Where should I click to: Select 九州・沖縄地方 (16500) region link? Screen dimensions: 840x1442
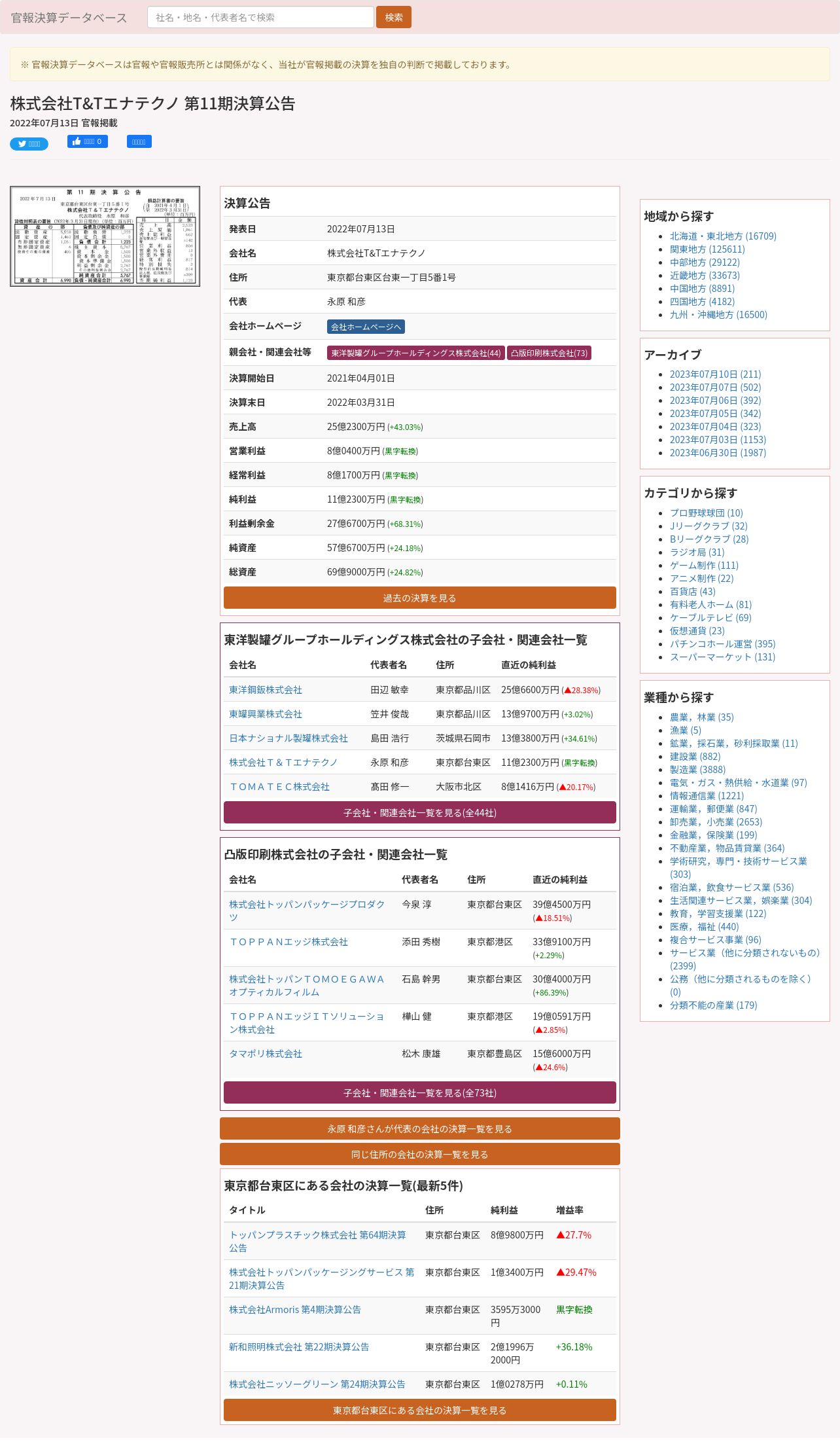tap(718, 315)
